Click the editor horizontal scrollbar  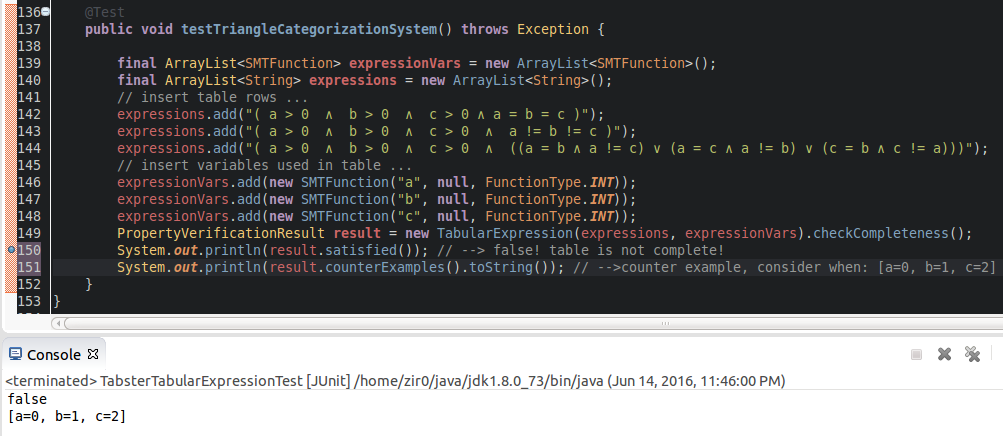tap(532, 323)
